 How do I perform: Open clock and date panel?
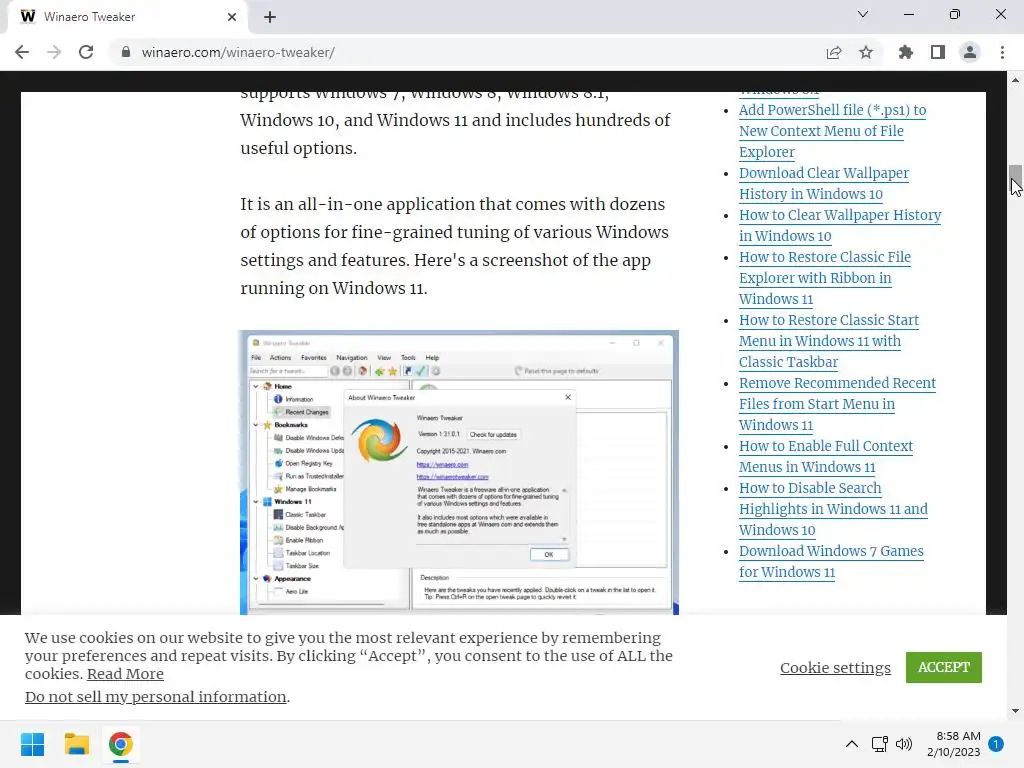(953, 744)
